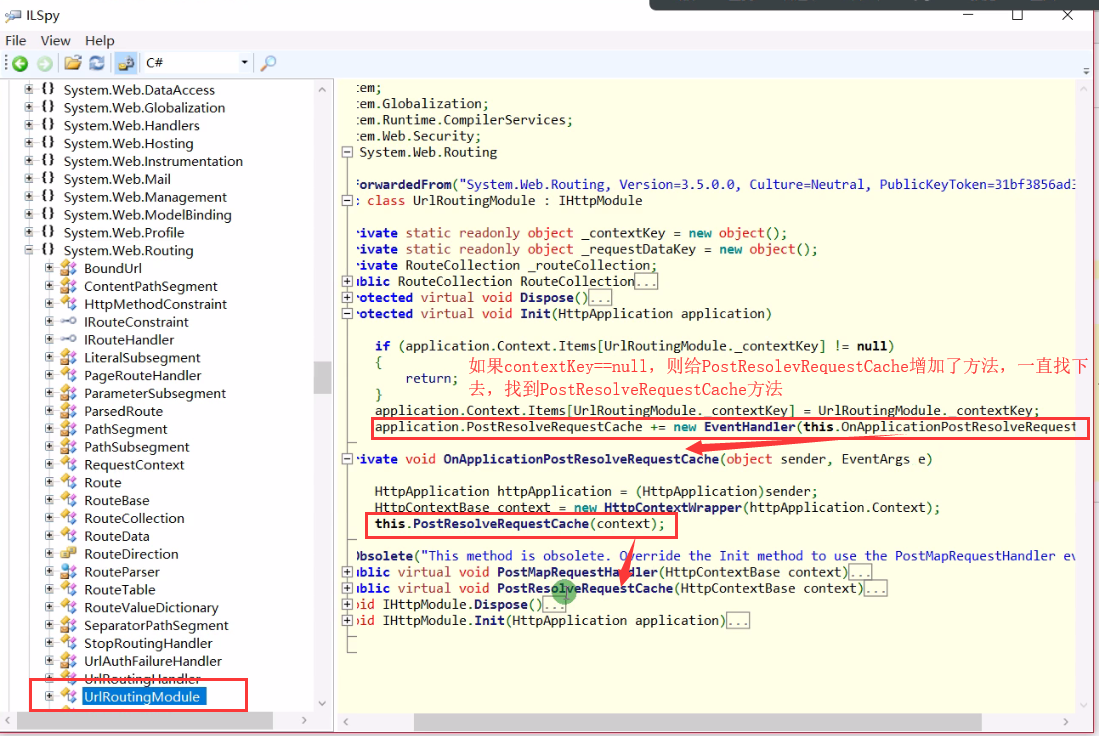1099x736 pixels.
Task: Select PathSubsegment in the tree
Action: (x=137, y=447)
